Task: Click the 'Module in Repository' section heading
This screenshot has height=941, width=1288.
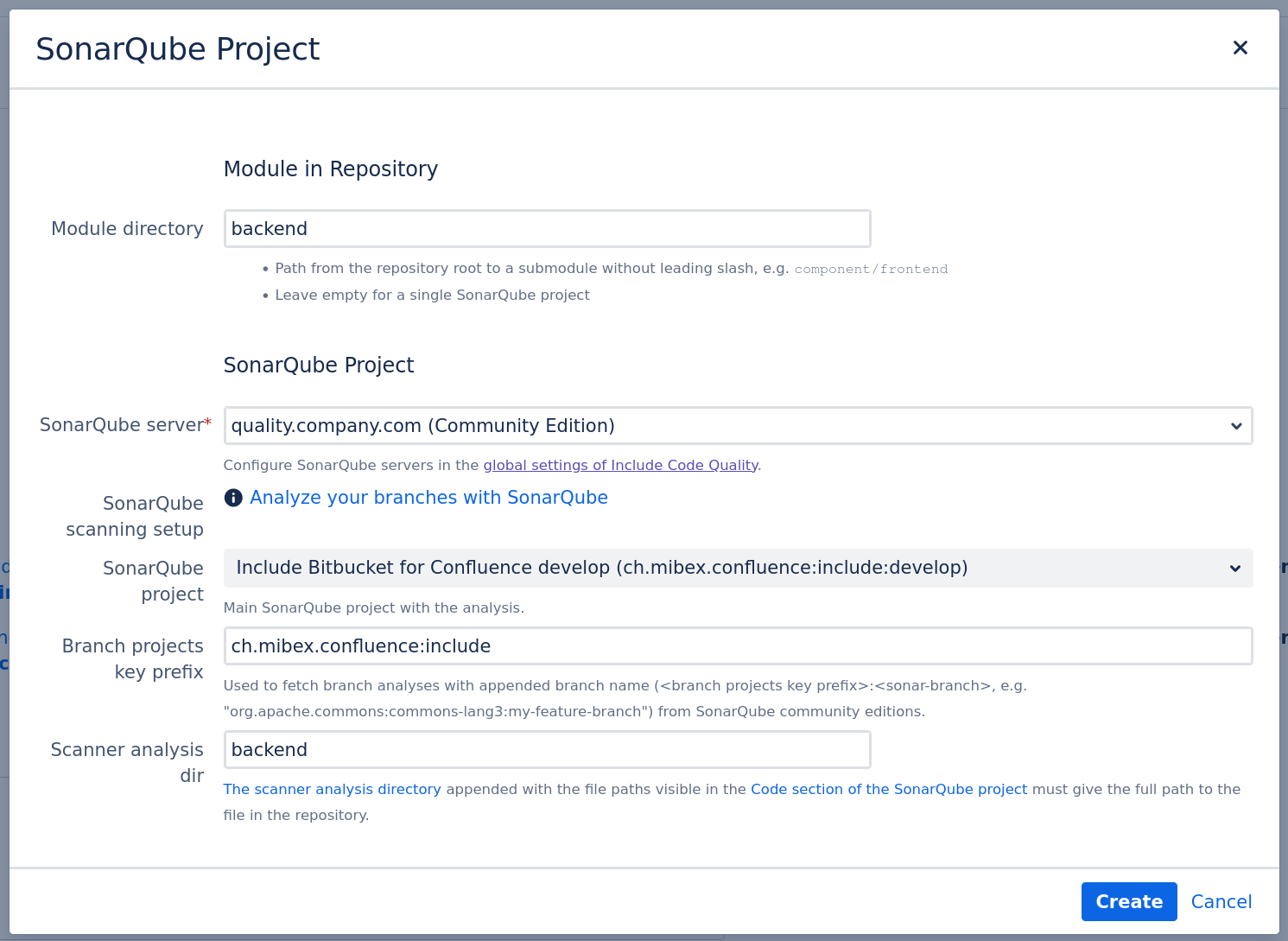Action: coord(330,169)
